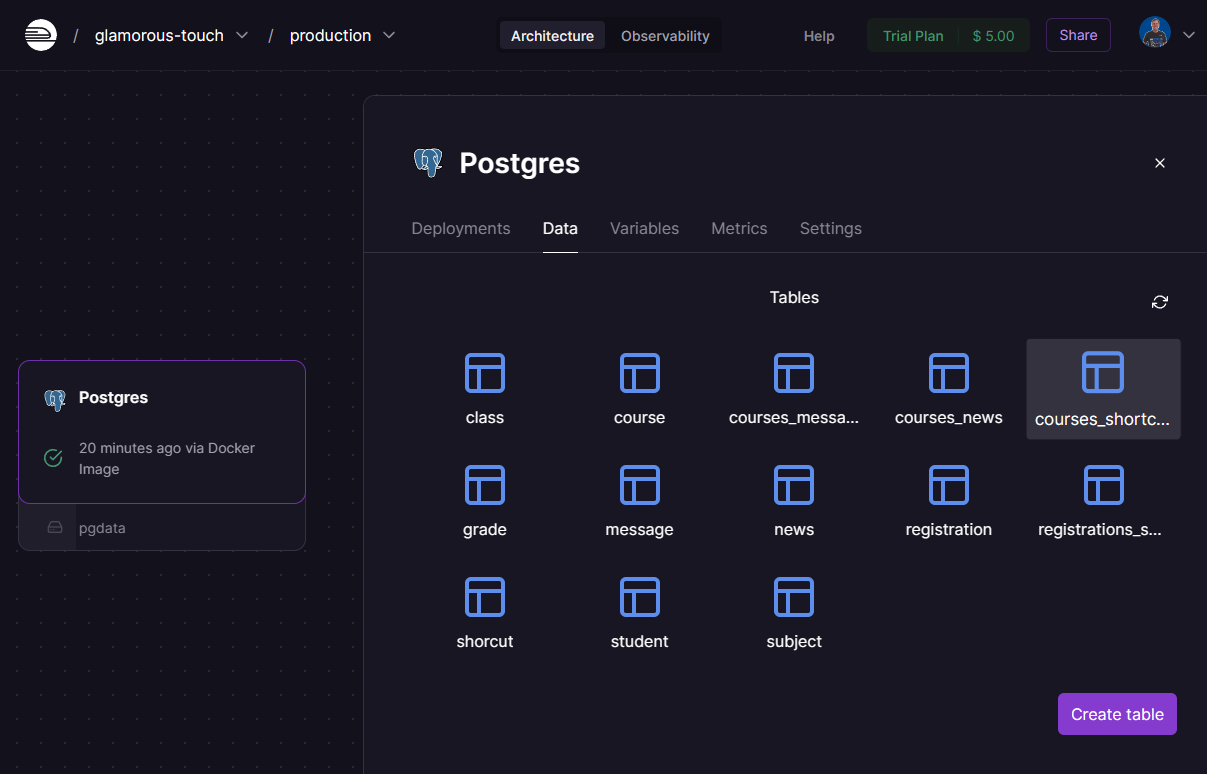Open the subject table icon
The height and width of the screenshot is (774, 1207).
coord(794,597)
